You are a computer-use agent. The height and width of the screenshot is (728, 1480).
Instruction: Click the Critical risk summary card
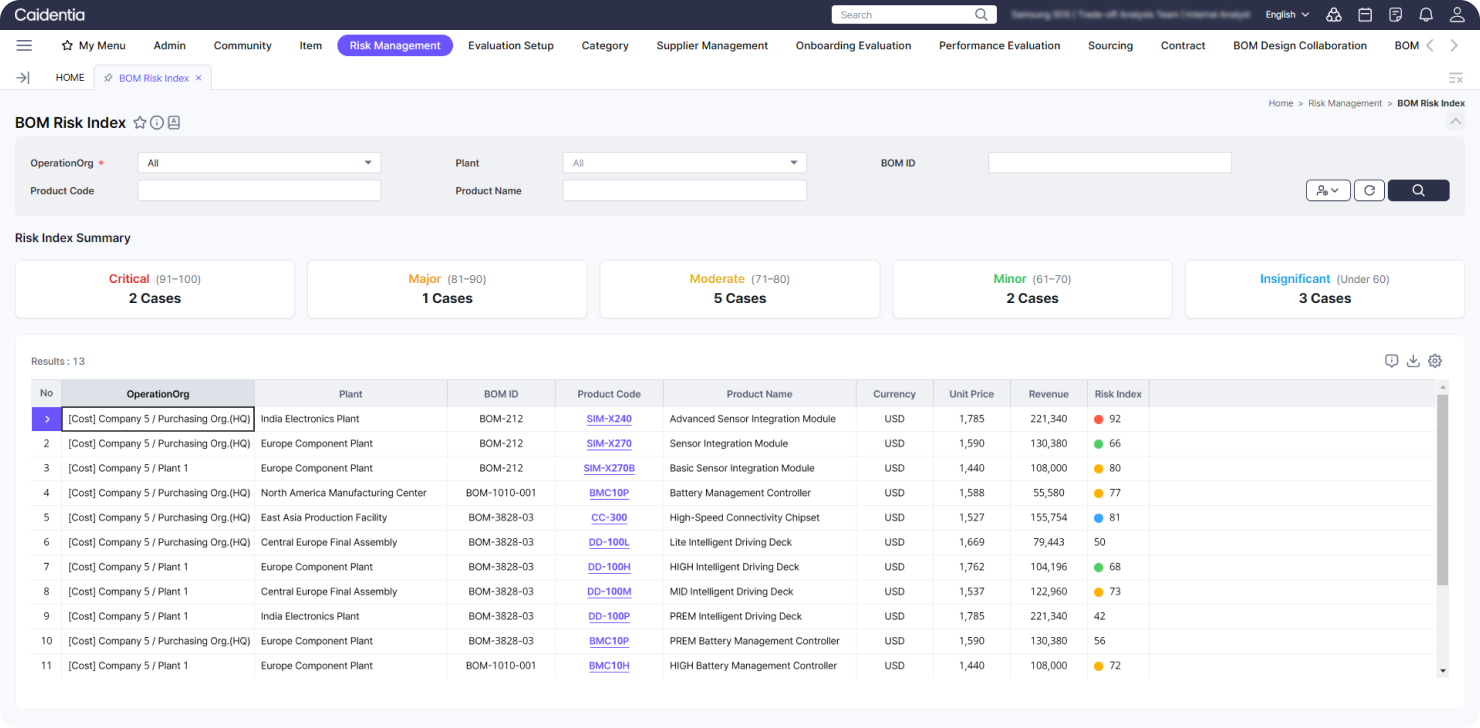coord(155,289)
